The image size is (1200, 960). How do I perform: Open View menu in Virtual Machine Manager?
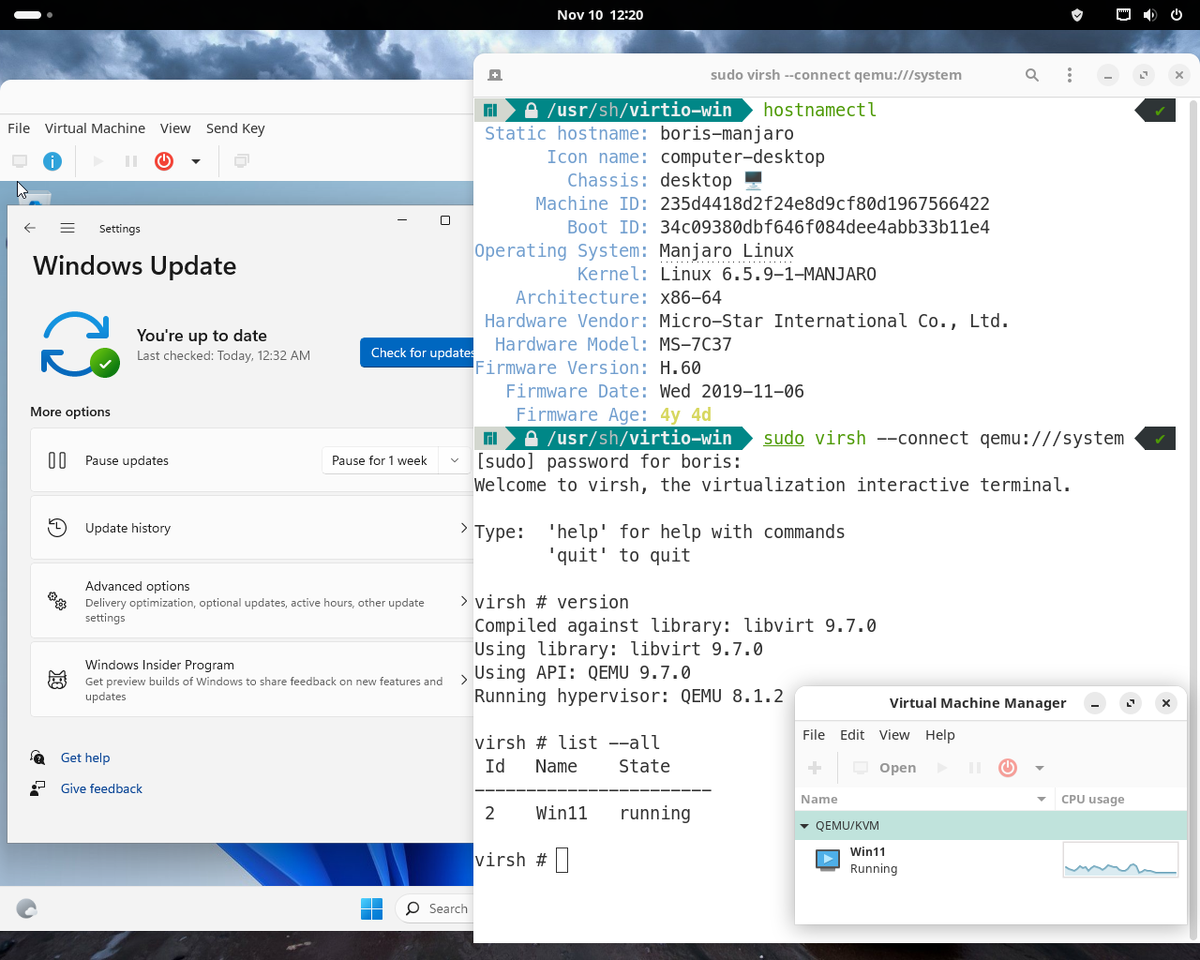click(x=894, y=734)
